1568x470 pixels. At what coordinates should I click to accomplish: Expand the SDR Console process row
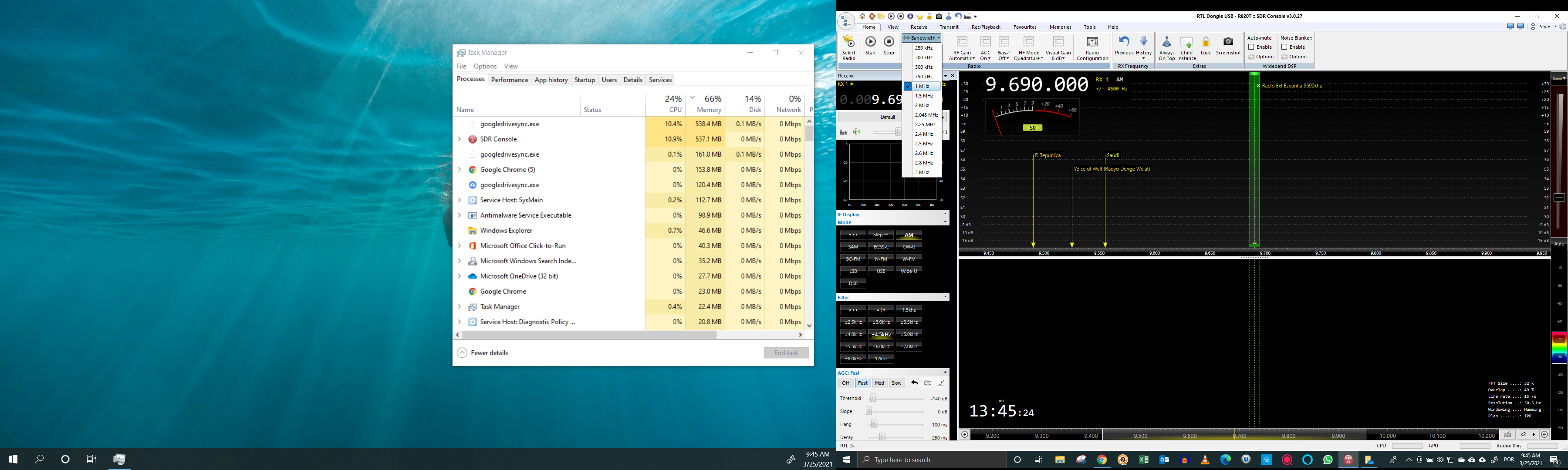coord(460,139)
